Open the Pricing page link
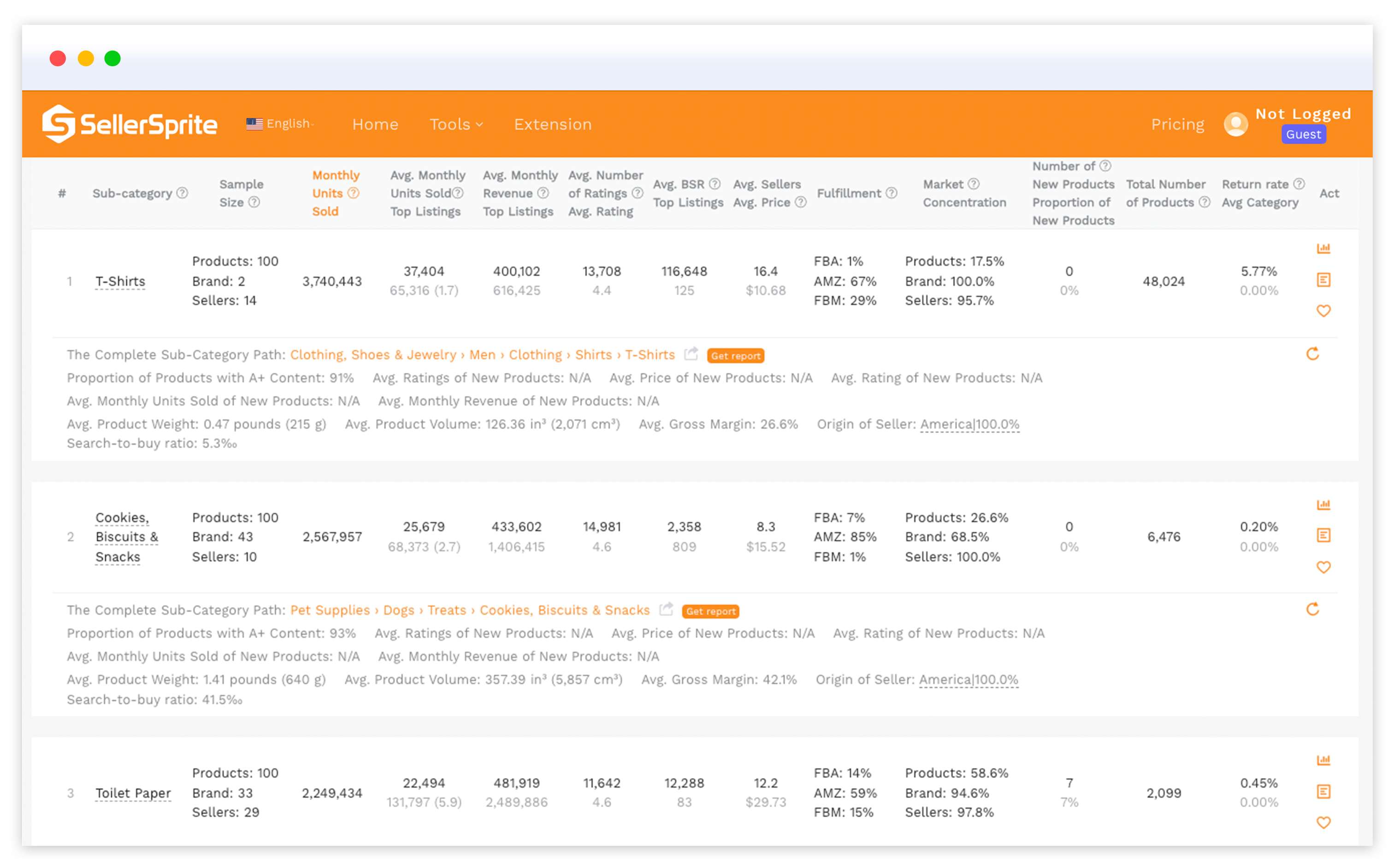 [1177, 124]
